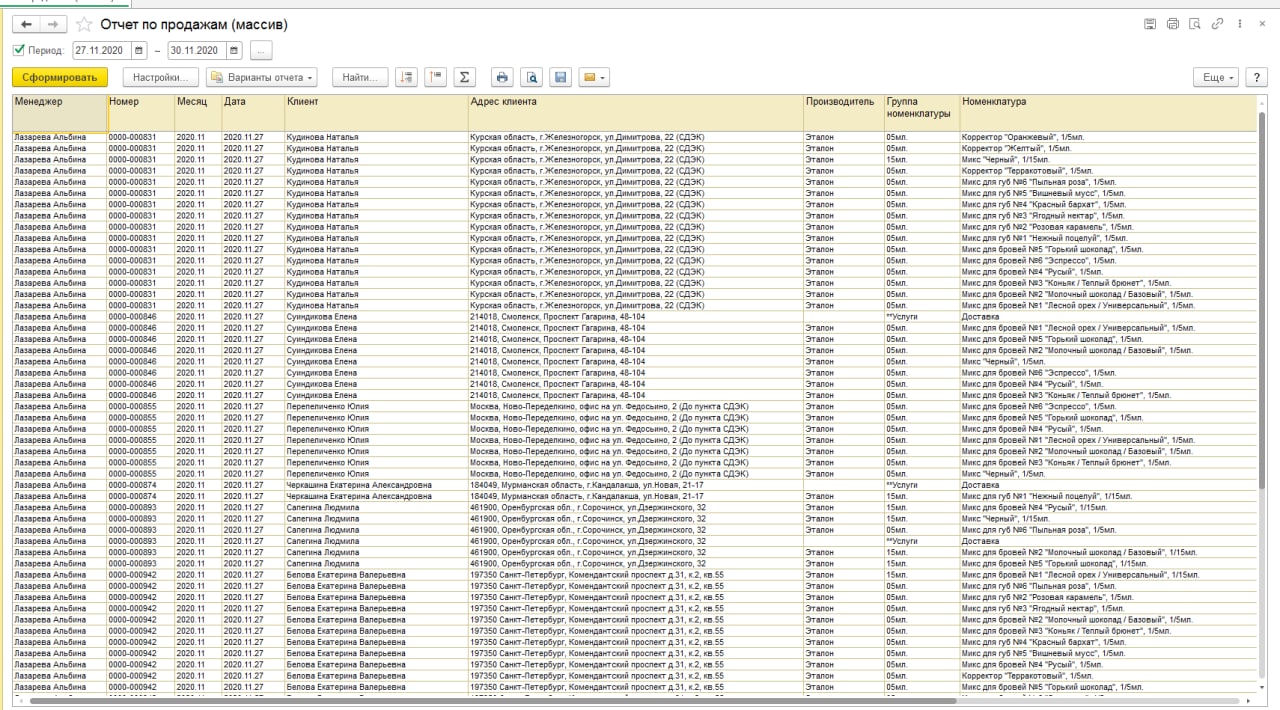Add report to favorites with star icon

(x=84, y=24)
